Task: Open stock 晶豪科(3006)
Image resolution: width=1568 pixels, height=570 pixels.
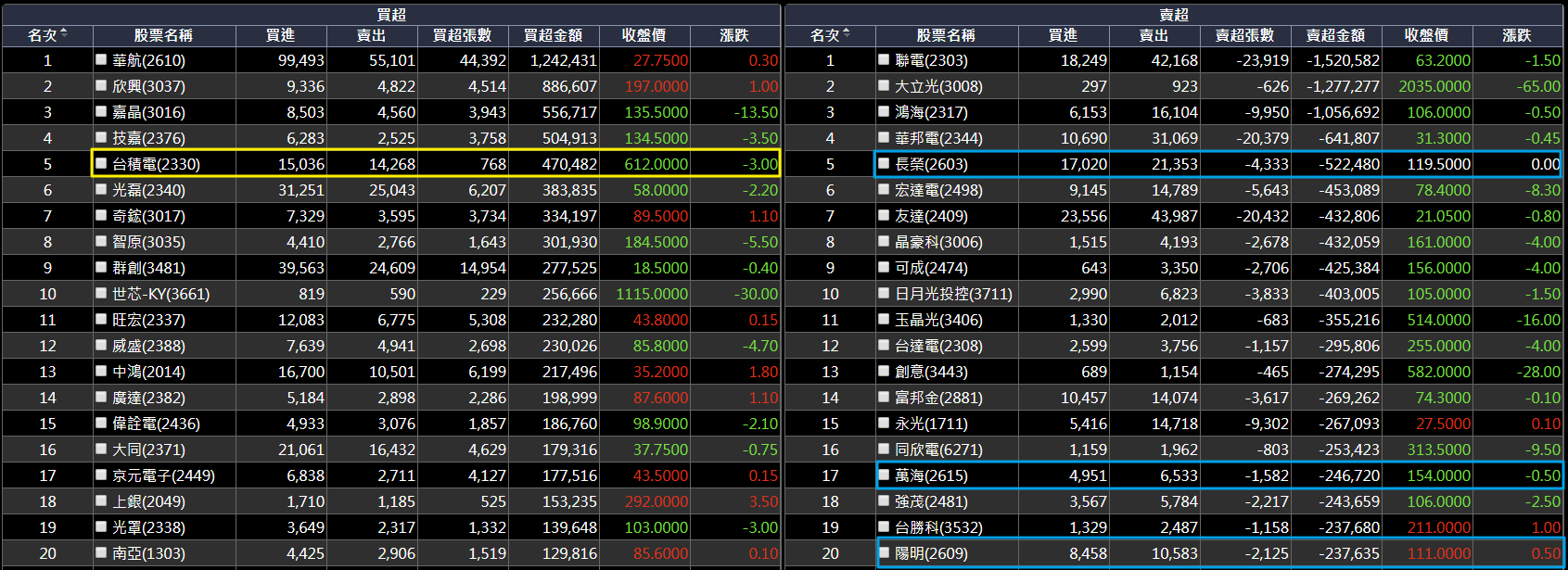Action: coord(938,242)
